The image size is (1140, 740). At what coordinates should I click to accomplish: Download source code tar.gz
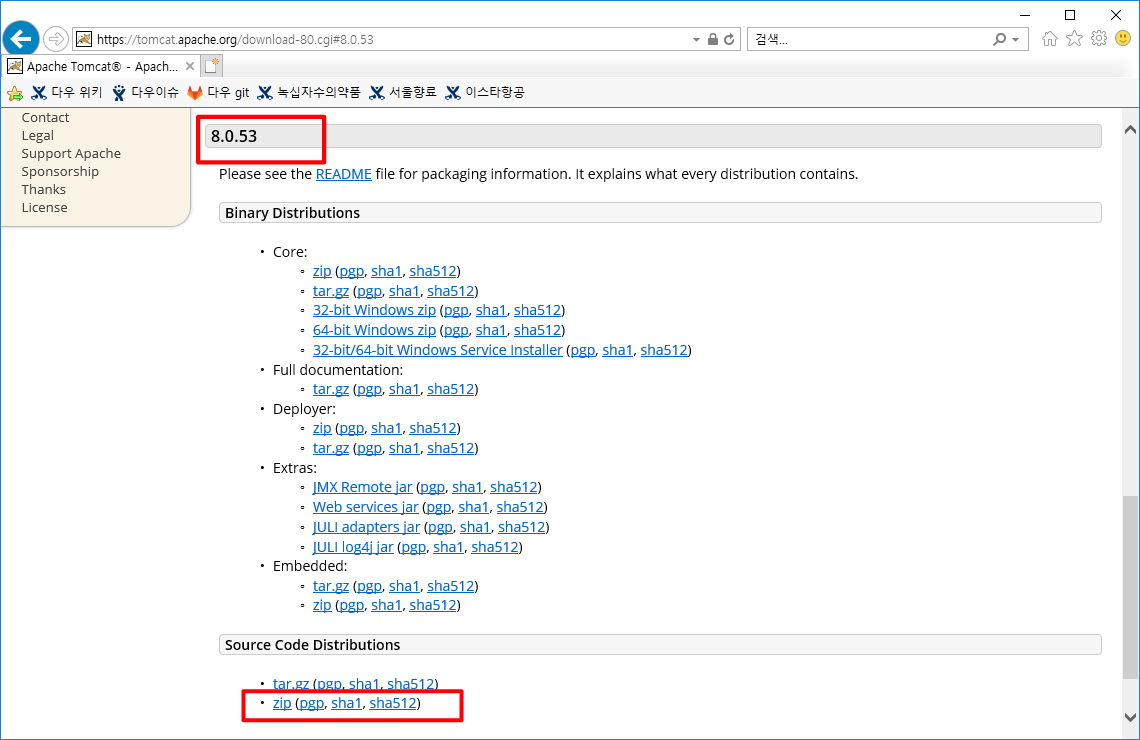click(291, 683)
